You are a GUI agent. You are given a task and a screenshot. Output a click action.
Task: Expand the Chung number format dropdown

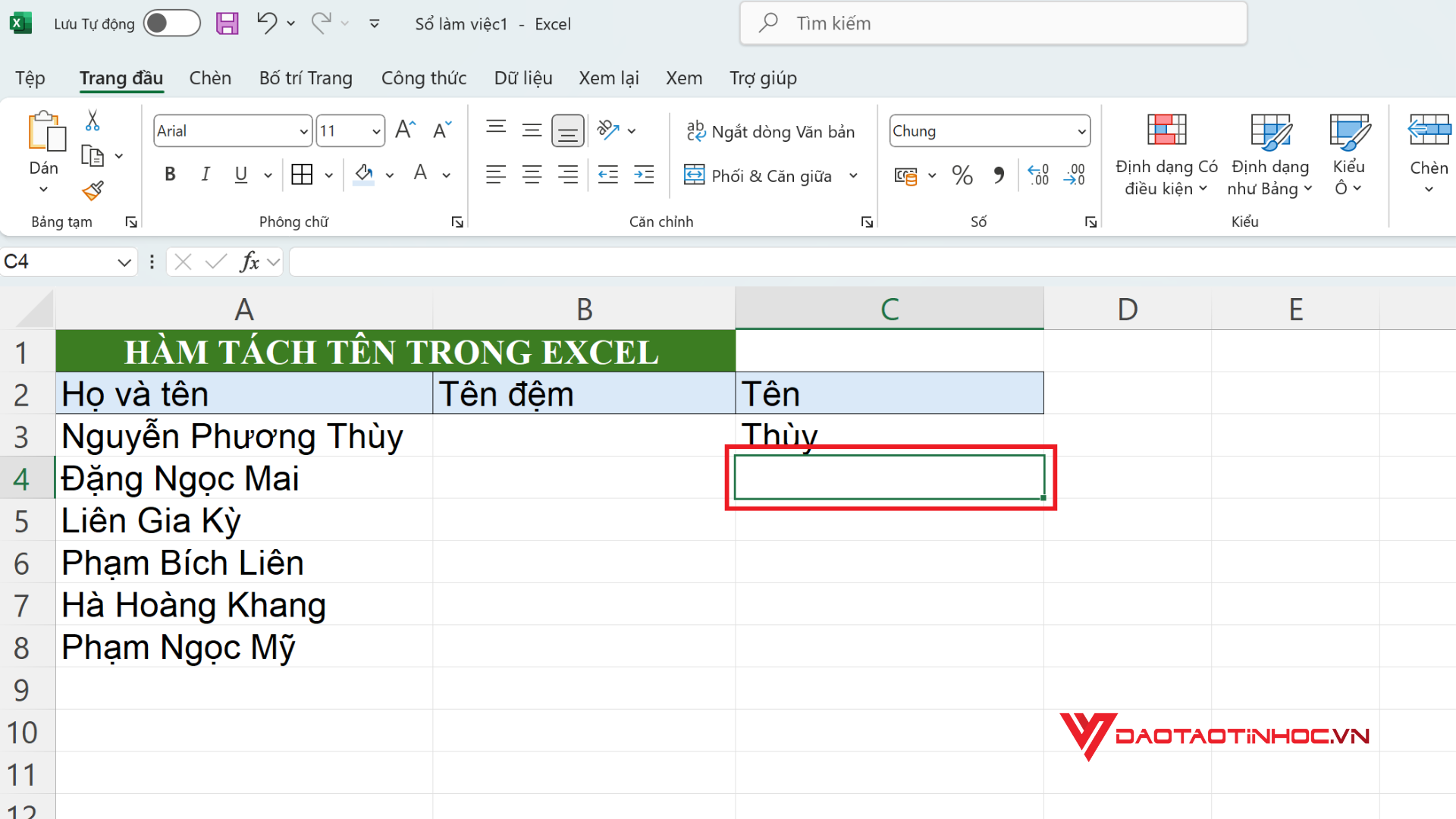pyautogui.click(x=1081, y=131)
